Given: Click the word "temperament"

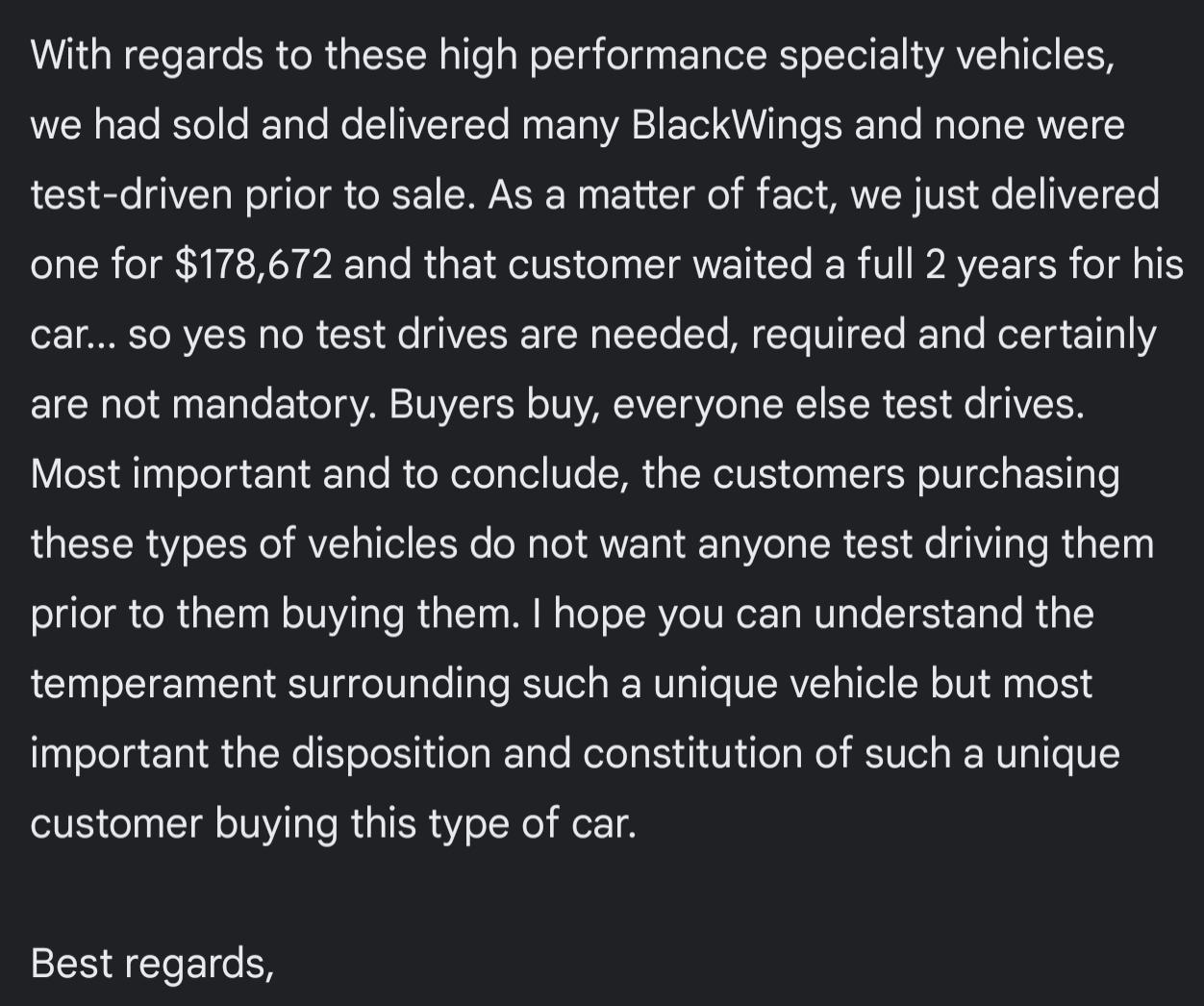Looking at the screenshot, I should pos(153,684).
